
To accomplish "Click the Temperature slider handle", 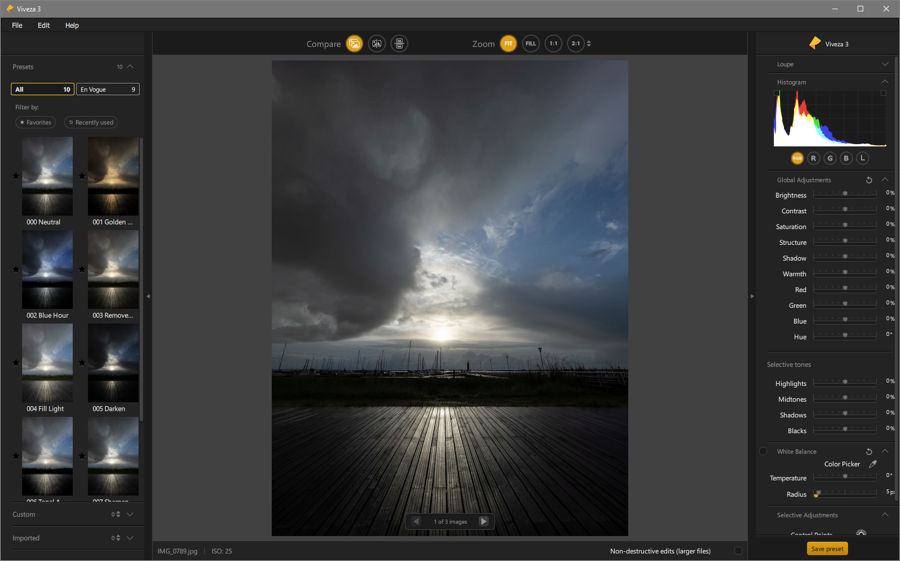I will point(845,476).
